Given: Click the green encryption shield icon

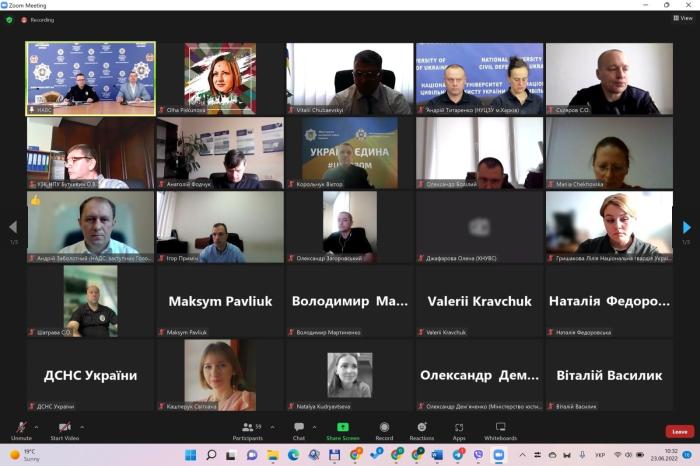Looking at the screenshot, I should click(x=9, y=19).
